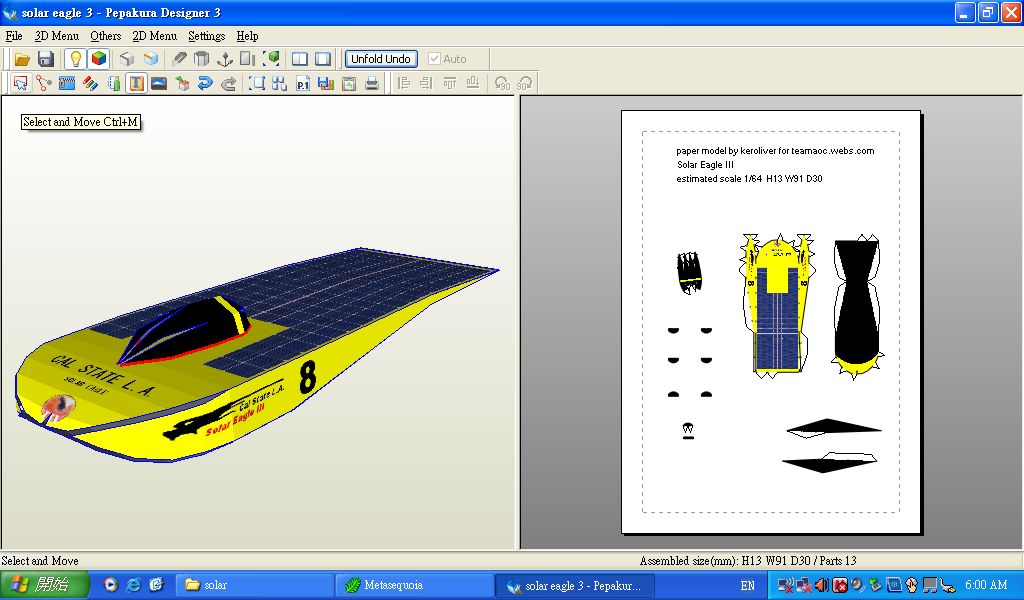Click the P.1 page icon in the toolbar
The height and width of the screenshot is (600, 1024).
(x=303, y=84)
